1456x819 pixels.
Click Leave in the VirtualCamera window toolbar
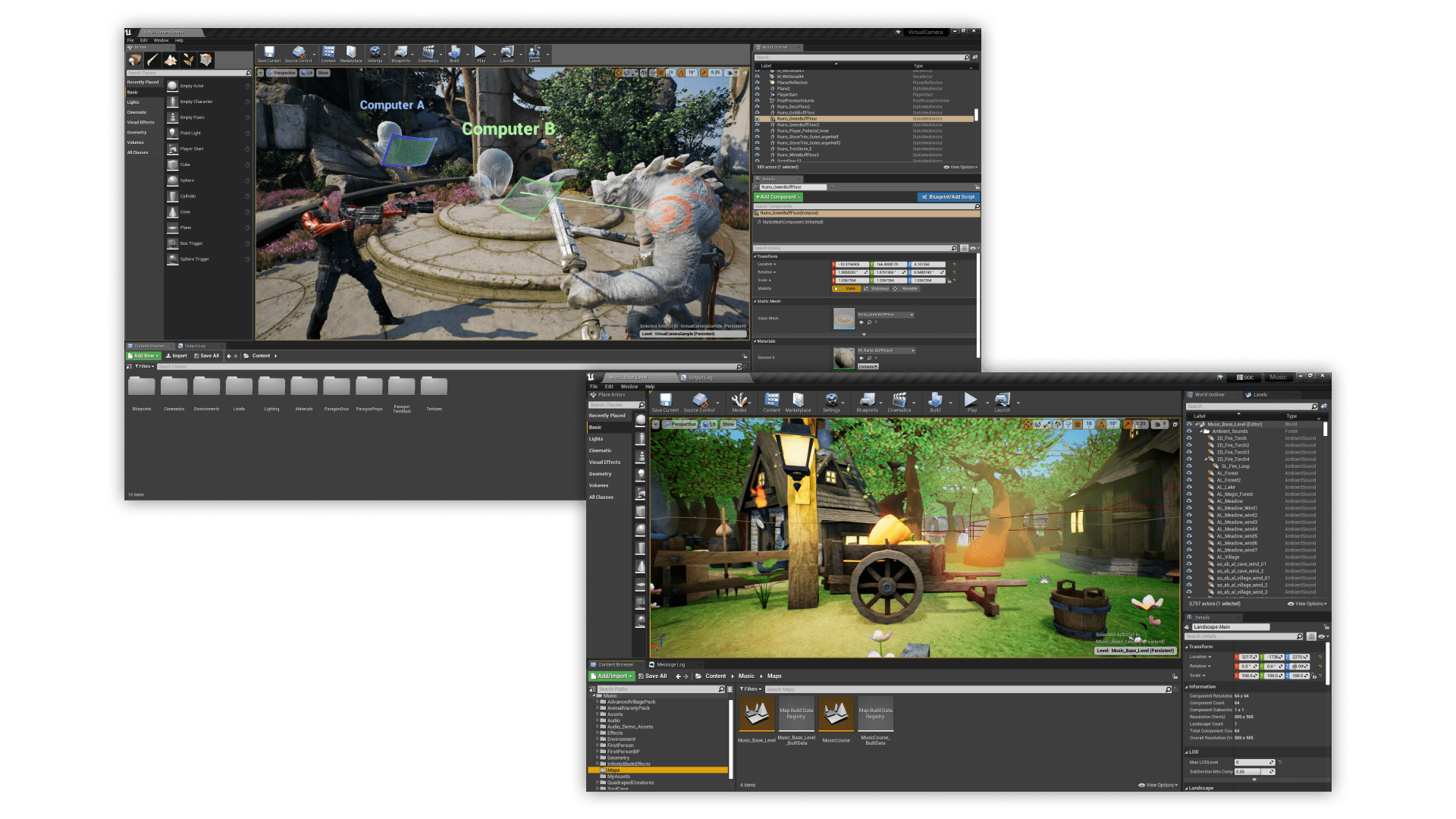pos(535,54)
